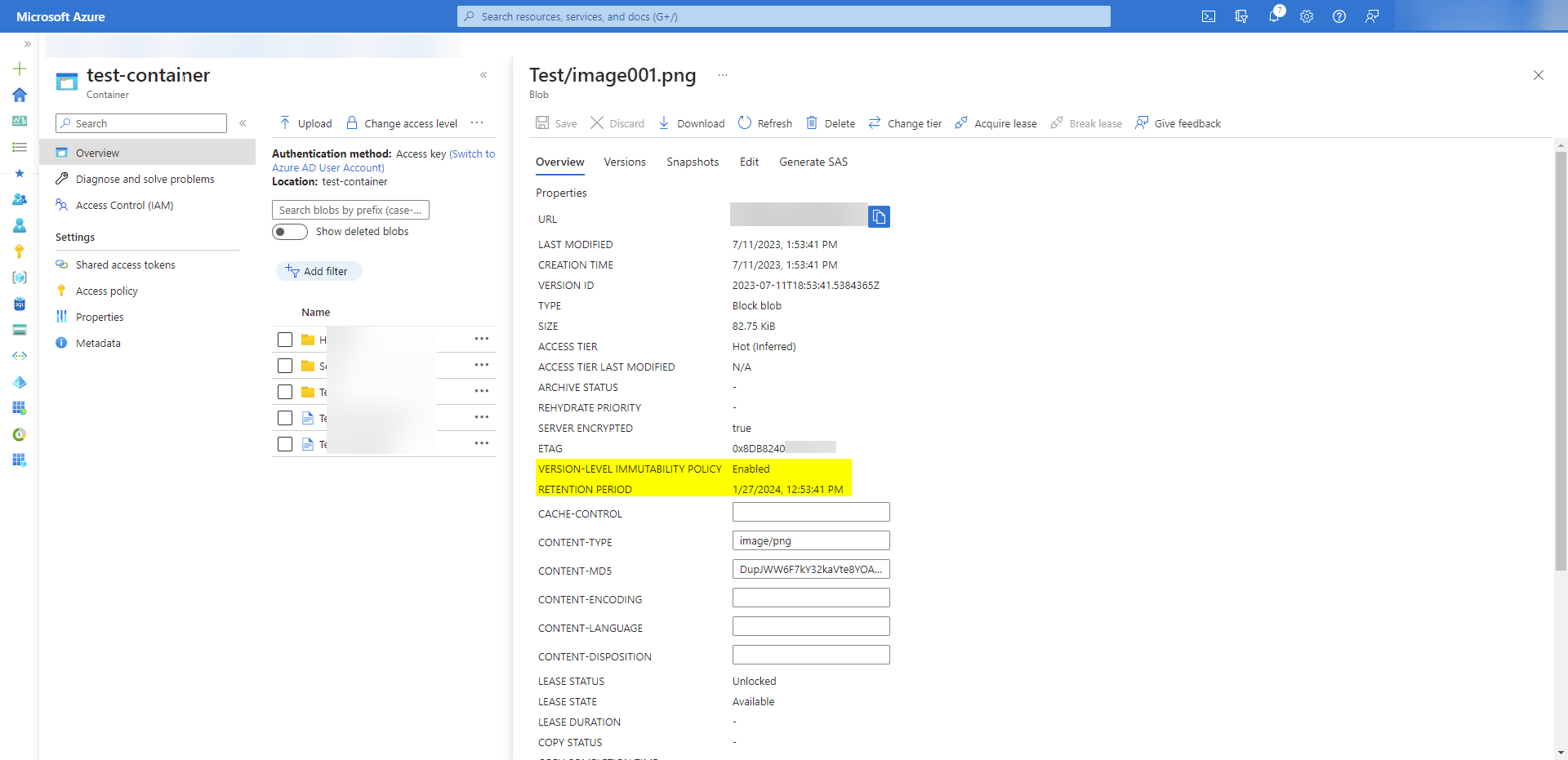Click the header Feedback person icon
Screen dimensions: 1568x760
(x=1372, y=16)
